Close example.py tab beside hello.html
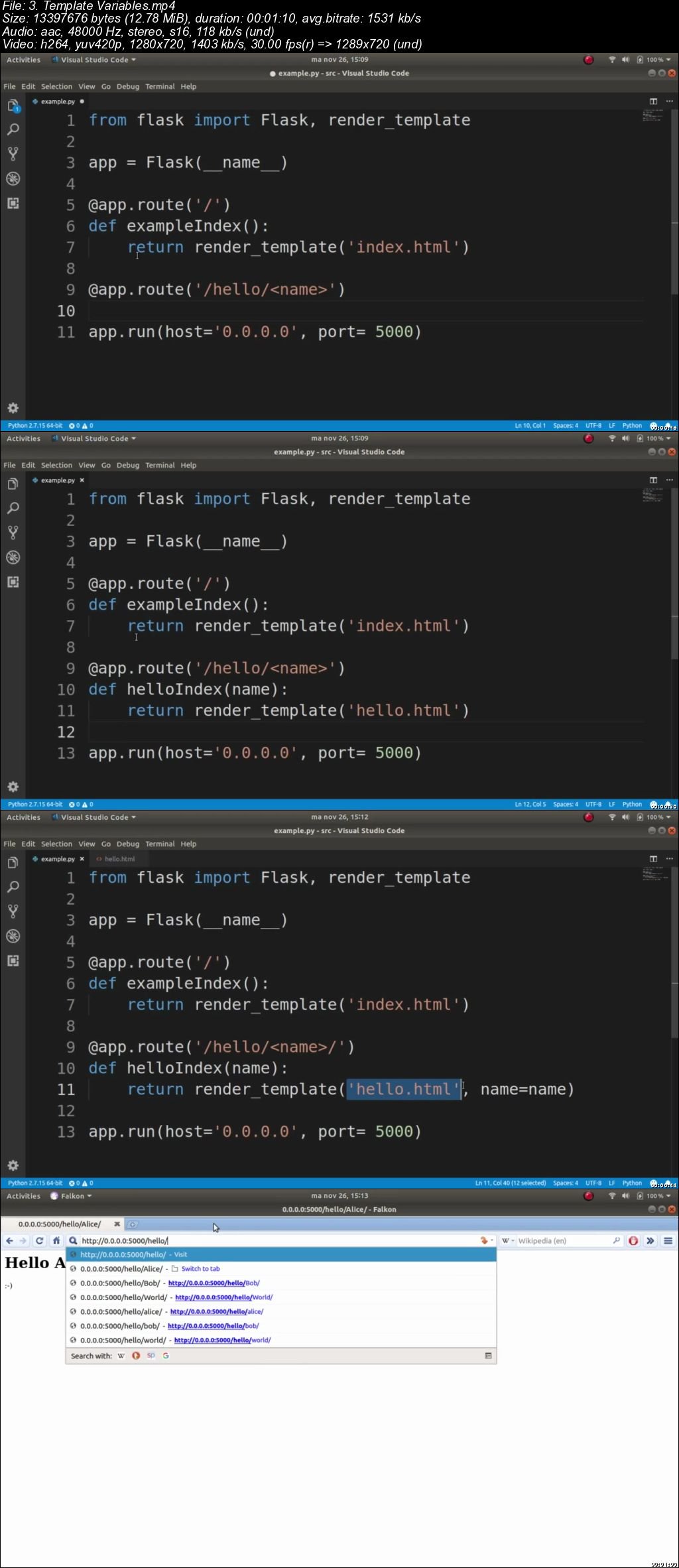 click(x=82, y=859)
